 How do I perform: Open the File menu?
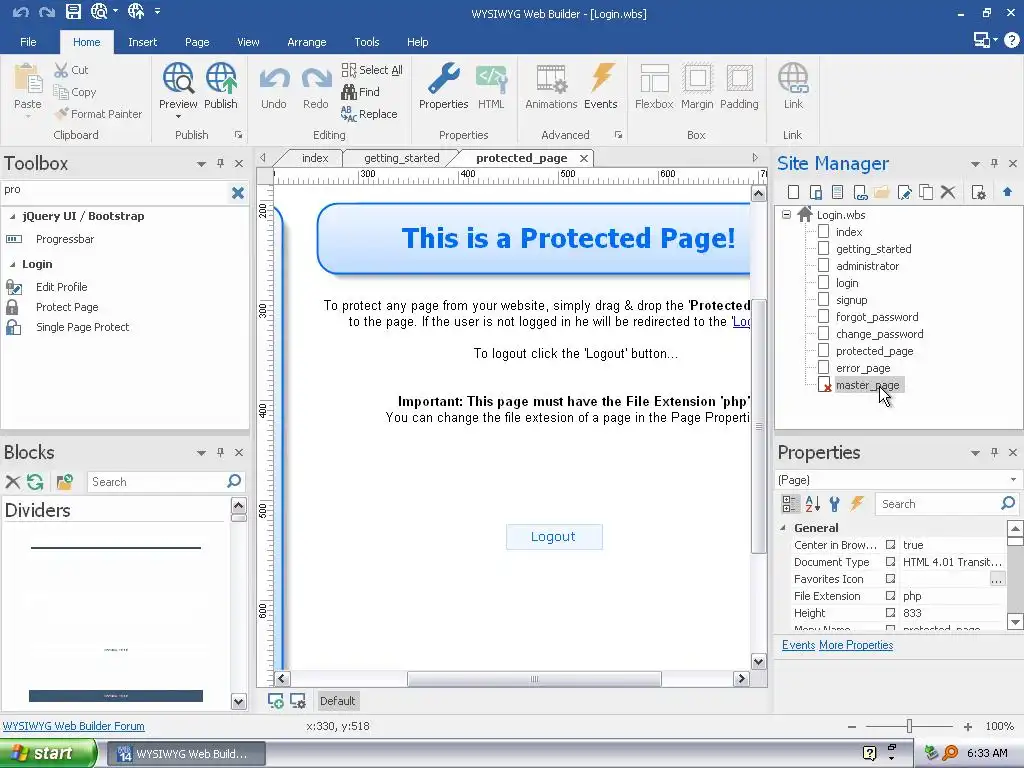click(28, 42)
